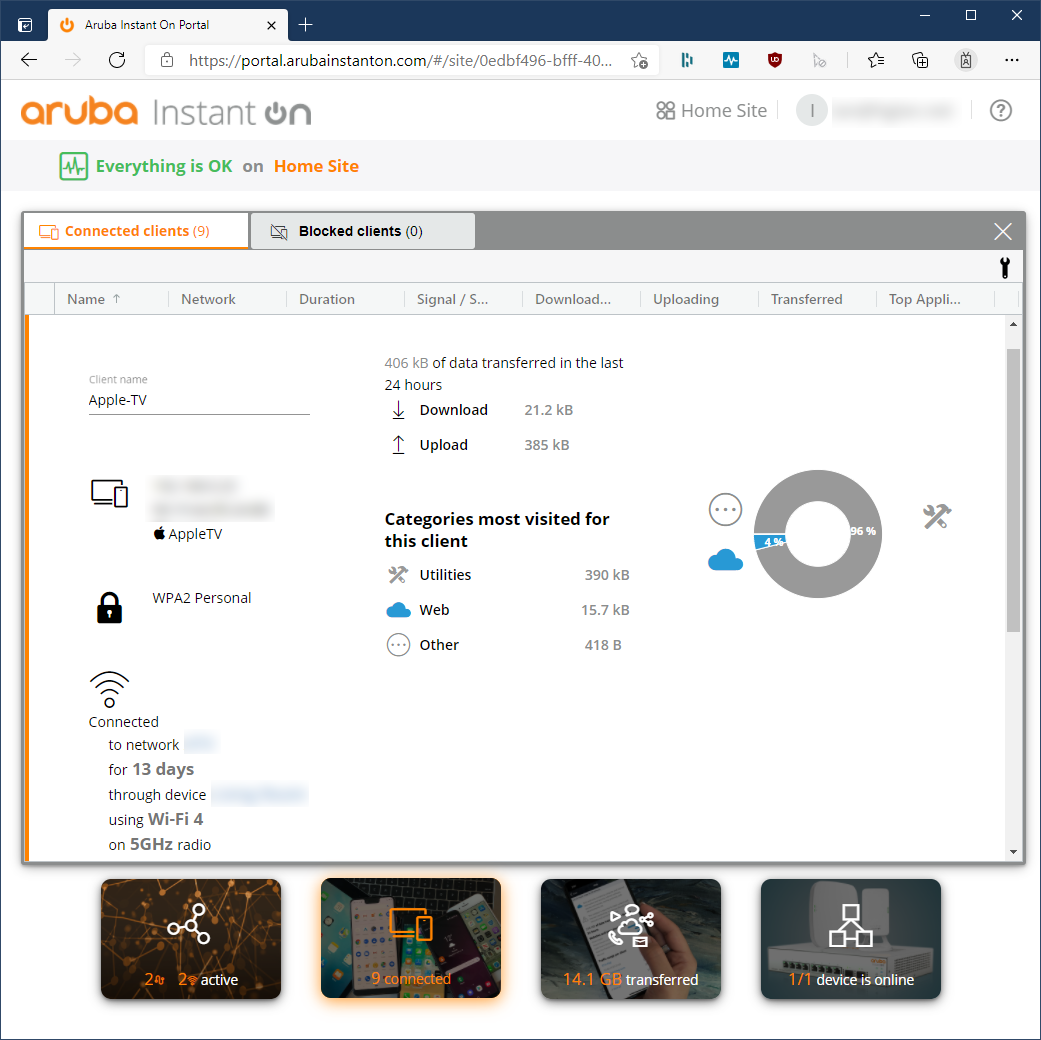Click the address bar URL
This screenshot has height=1040, width=1041.
(400, 60)
